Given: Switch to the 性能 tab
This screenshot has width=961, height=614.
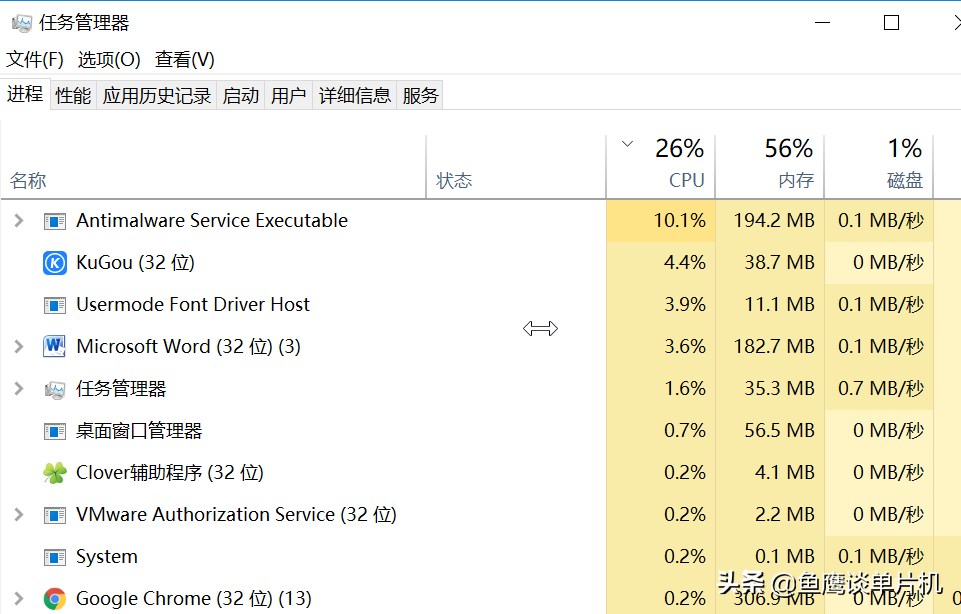Looking at the screenshot, I should pos(73,96).
